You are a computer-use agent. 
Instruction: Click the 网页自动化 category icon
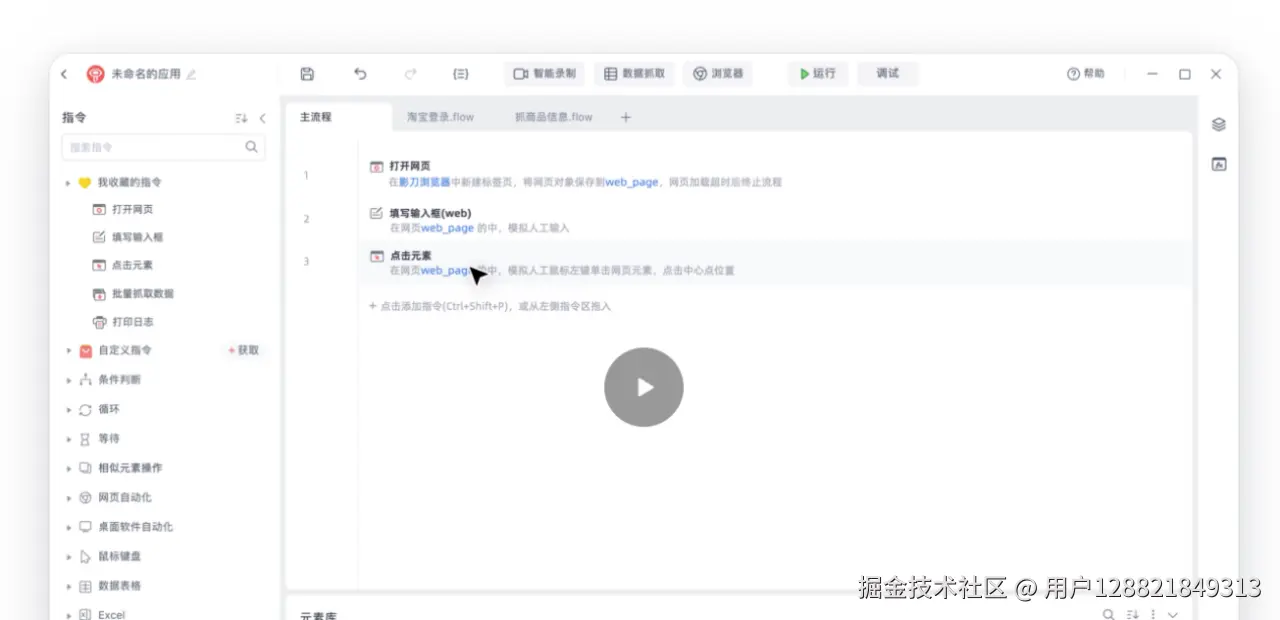click(x=85, y=497)
